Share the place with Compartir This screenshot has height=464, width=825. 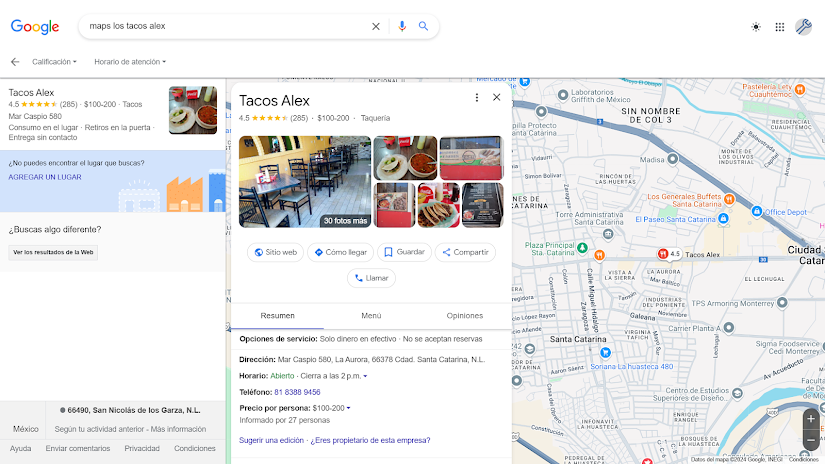[465, 253]
